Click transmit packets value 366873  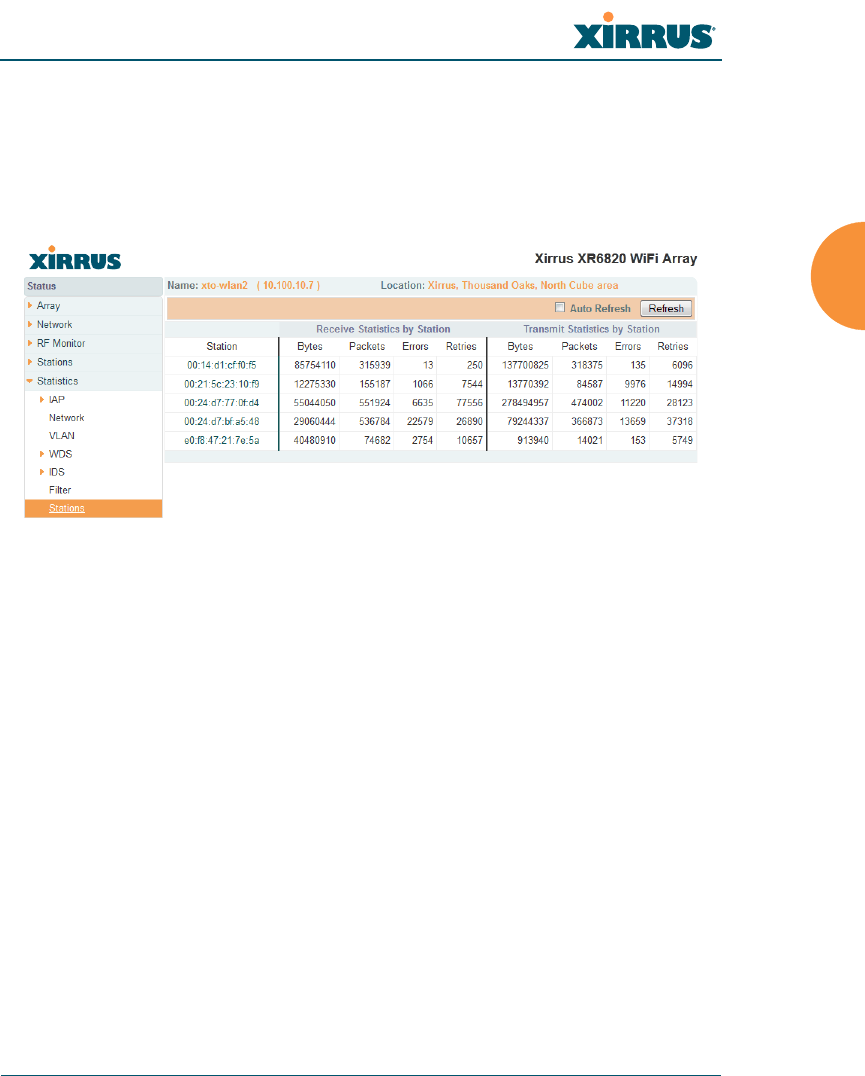coord(587,421)
